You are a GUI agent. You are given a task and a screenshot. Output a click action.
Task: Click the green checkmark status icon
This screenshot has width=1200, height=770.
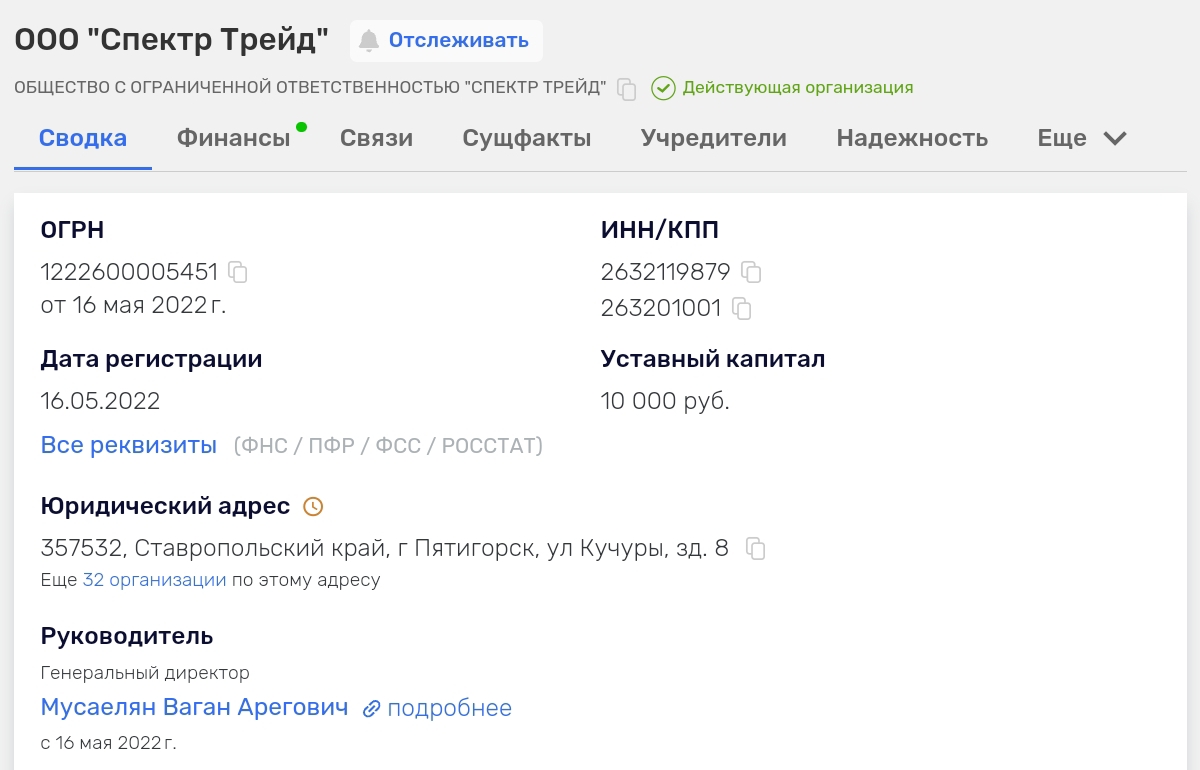[x=663, y=88]
